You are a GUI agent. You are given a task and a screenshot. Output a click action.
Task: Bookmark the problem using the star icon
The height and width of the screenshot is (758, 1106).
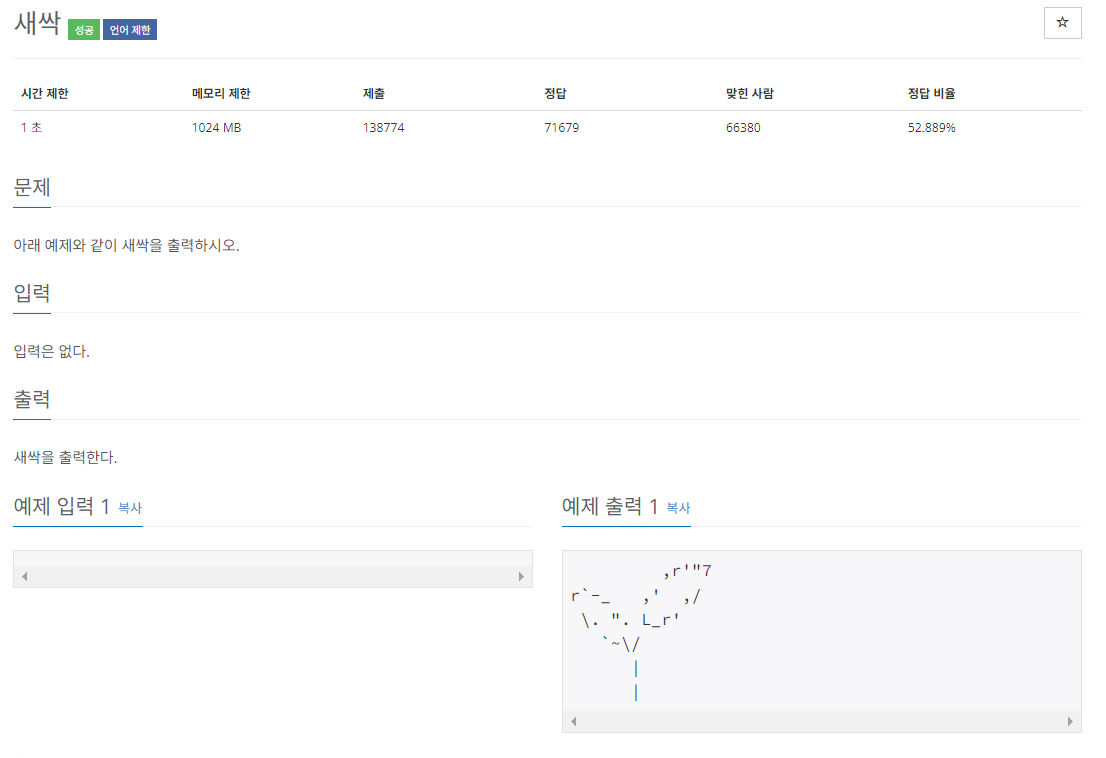coord(1062,23)
